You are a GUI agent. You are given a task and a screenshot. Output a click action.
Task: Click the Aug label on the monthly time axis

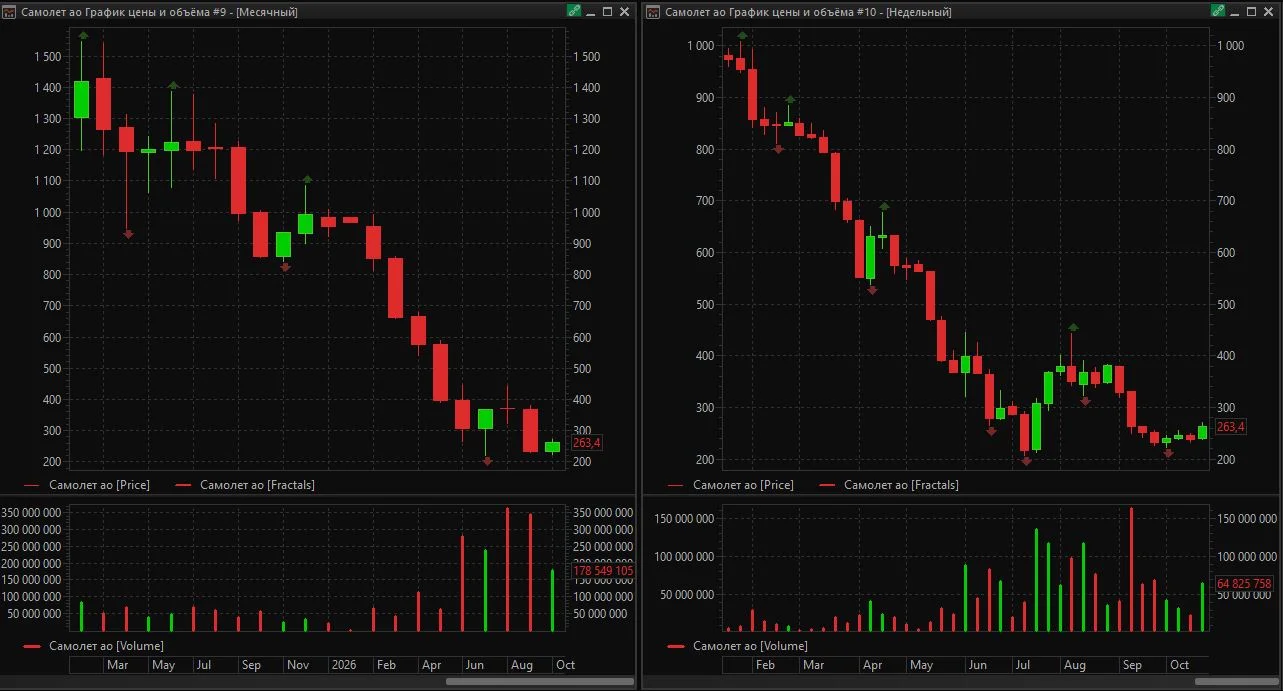pos(522,665)
